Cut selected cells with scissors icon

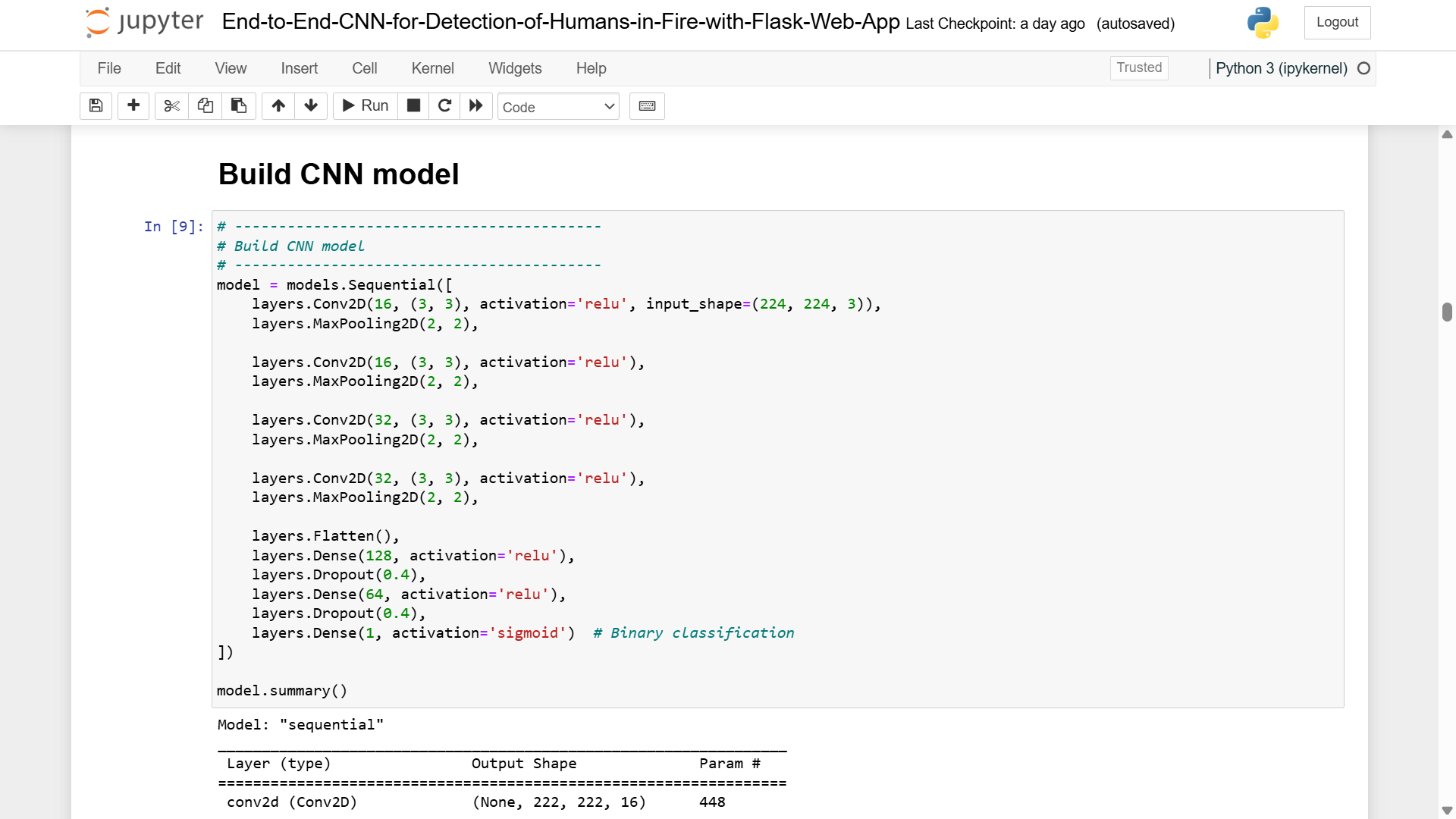click(x=171, y=106)
